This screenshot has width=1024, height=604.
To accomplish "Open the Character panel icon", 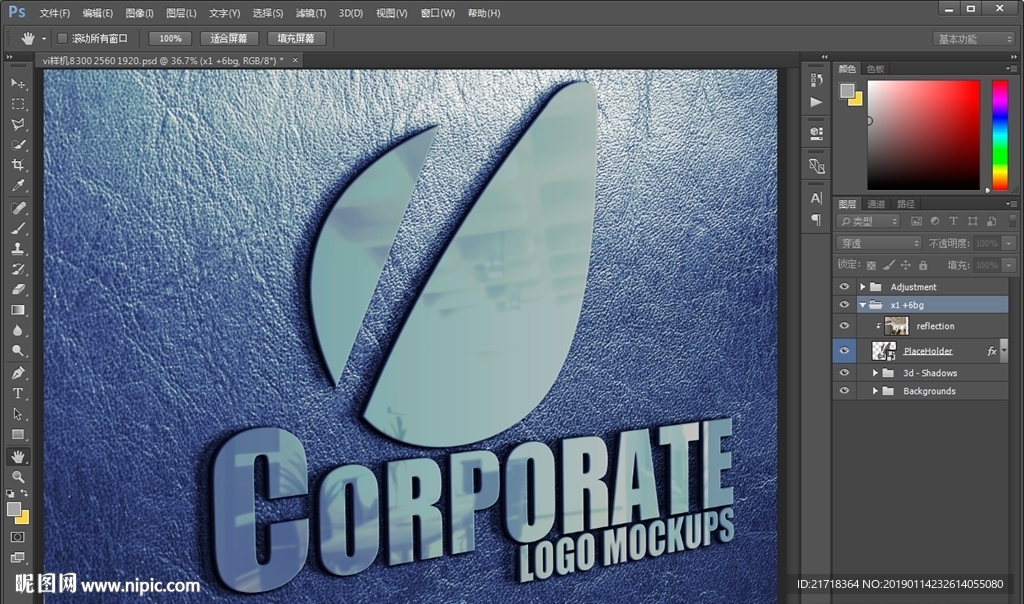I will click(x=816, y=198).
